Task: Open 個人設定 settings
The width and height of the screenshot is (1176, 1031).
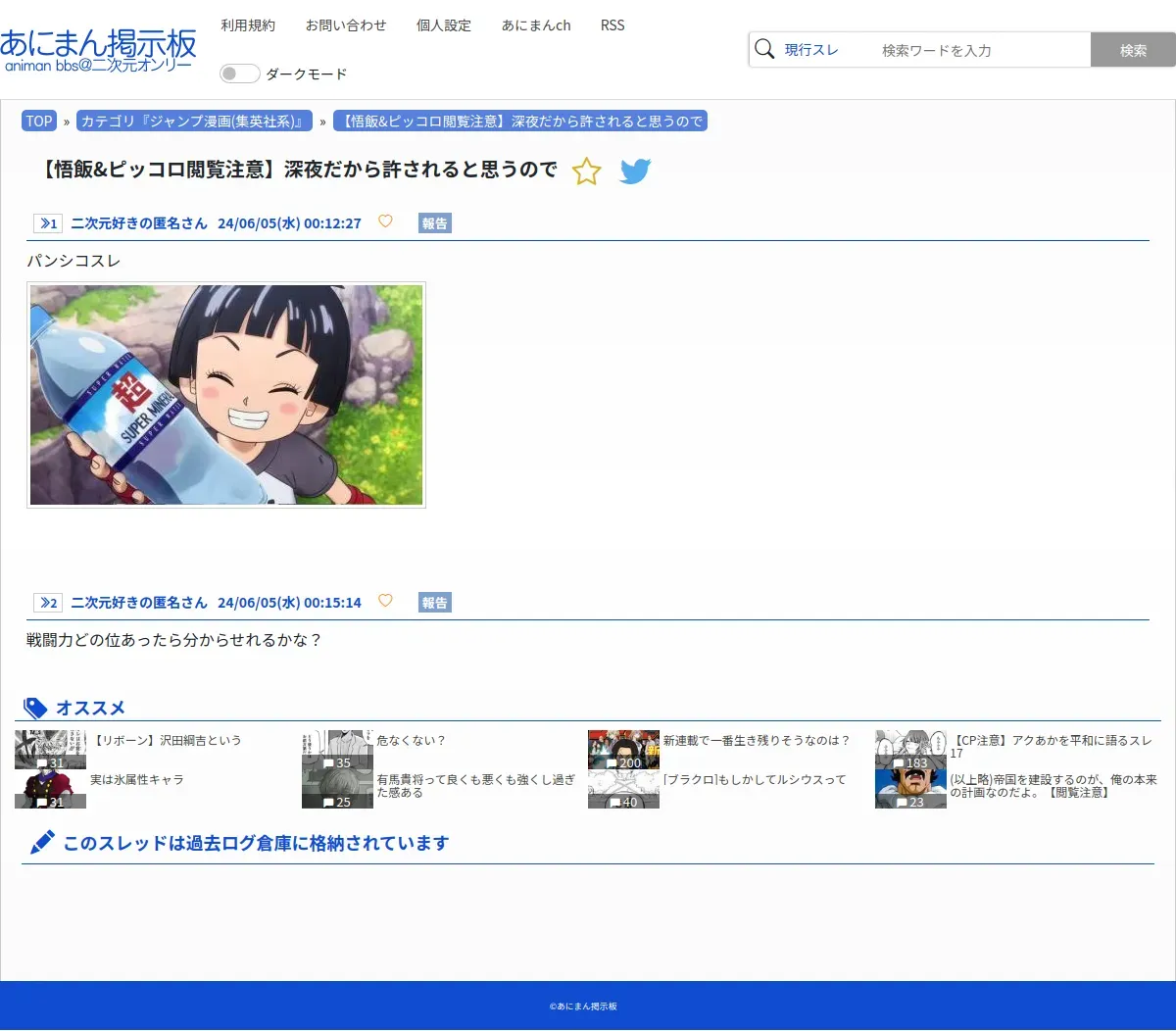Action: [x=444, y=25]
